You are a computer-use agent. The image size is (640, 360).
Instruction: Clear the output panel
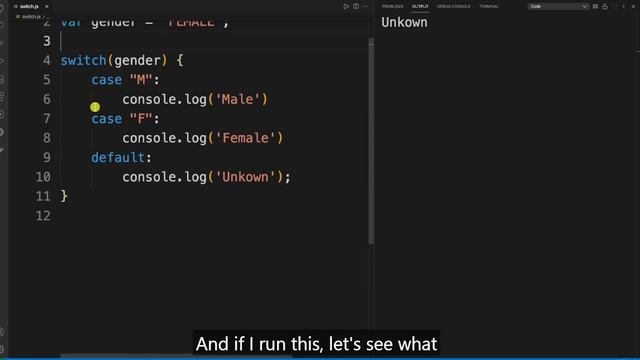tap(595, 7)
